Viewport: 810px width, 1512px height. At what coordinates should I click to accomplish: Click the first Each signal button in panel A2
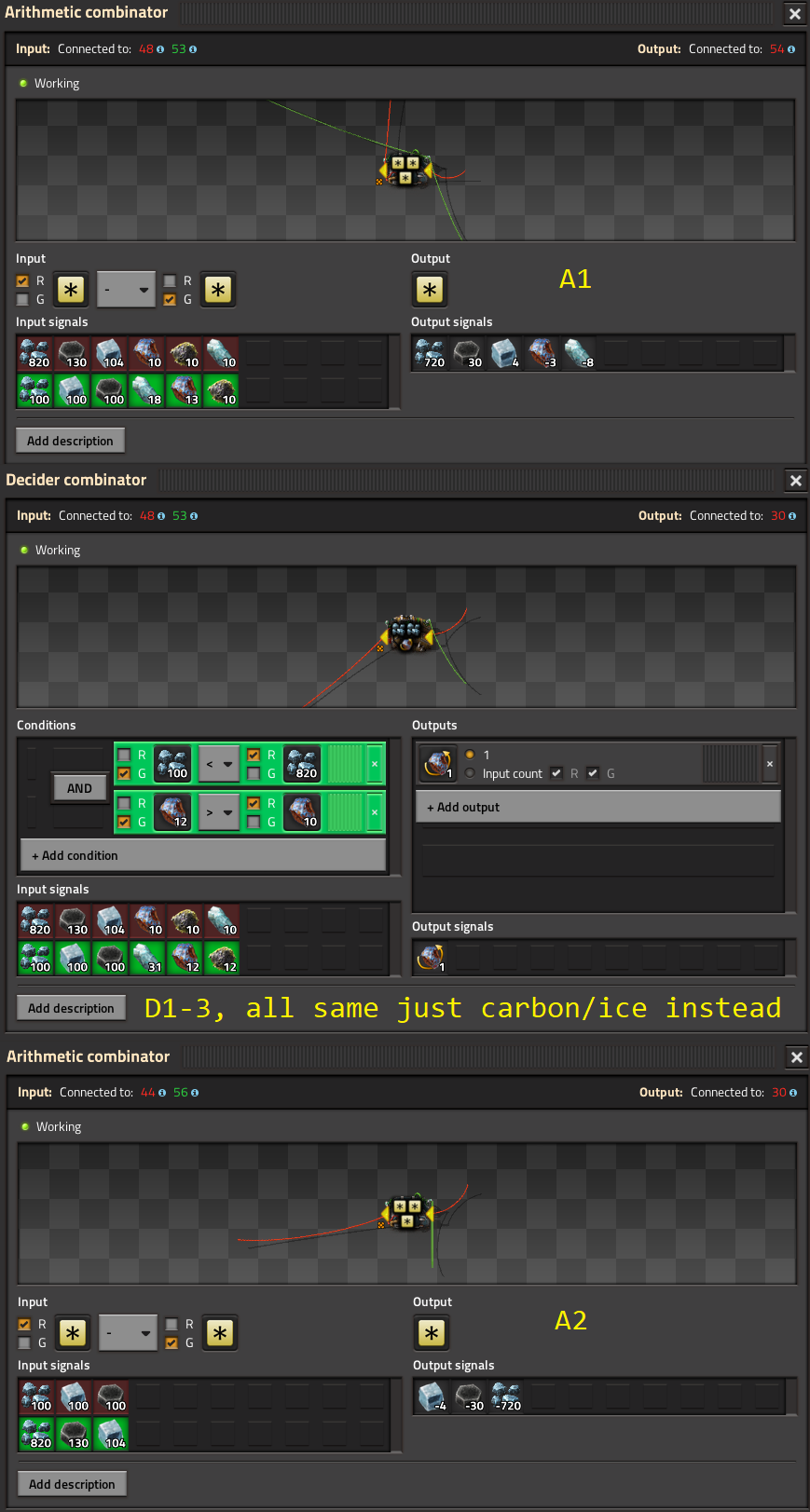click(x=73, y=1333)
